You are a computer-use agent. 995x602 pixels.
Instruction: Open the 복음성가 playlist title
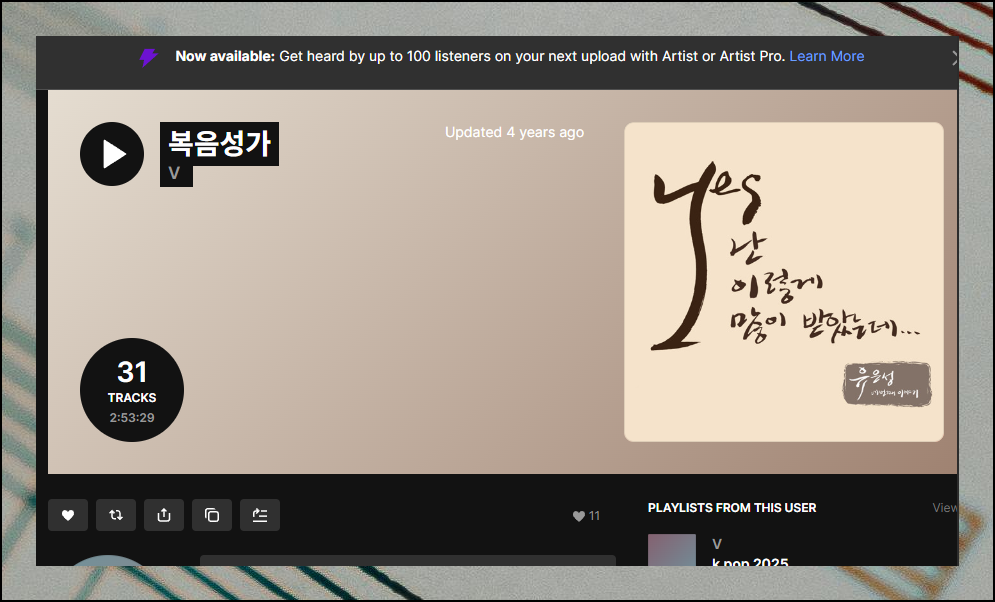tap(220, 144)
